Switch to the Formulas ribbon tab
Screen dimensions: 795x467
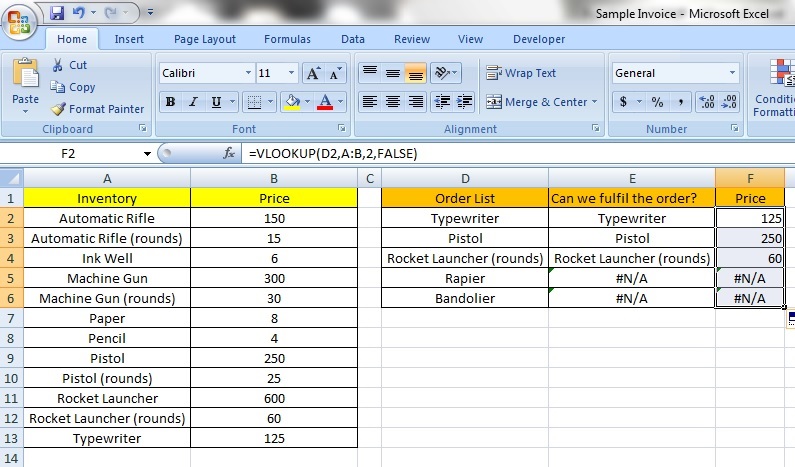point(287,39)
